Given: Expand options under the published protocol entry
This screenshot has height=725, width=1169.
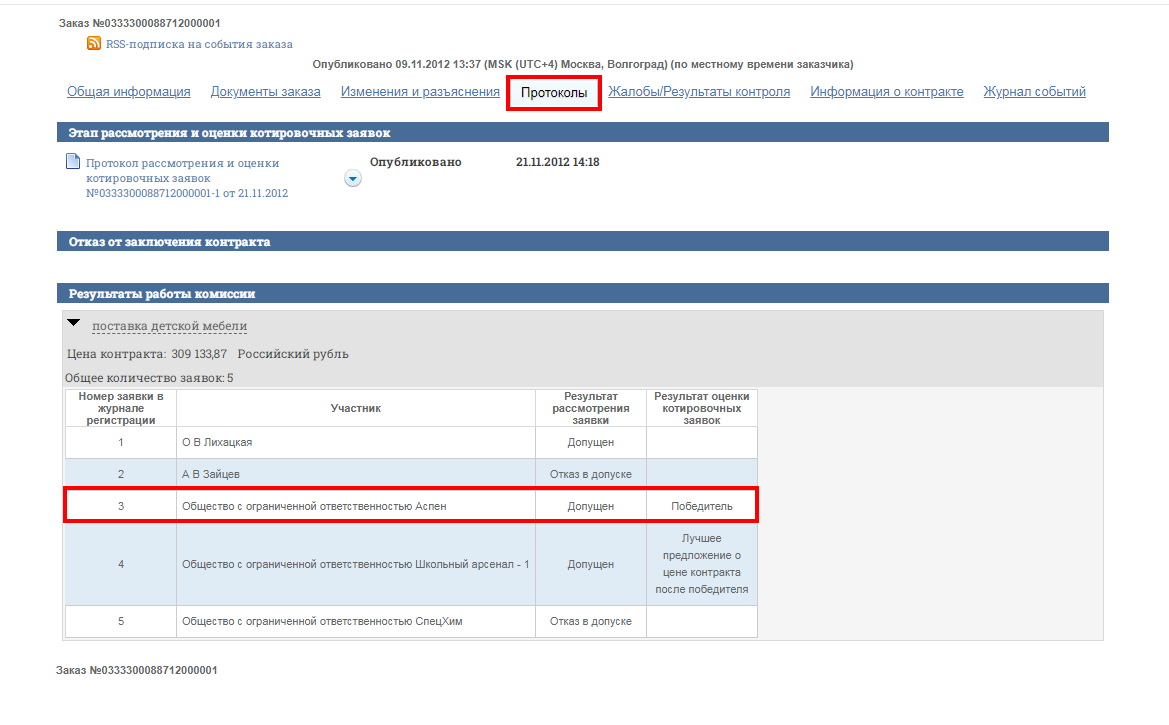Looking at the screenshot, I should 352,177.
